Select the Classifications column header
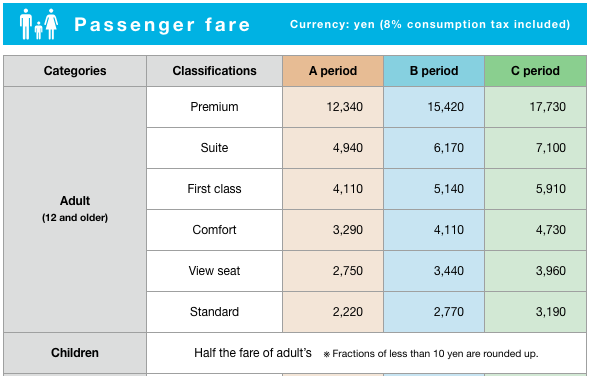 coord(214,71)
